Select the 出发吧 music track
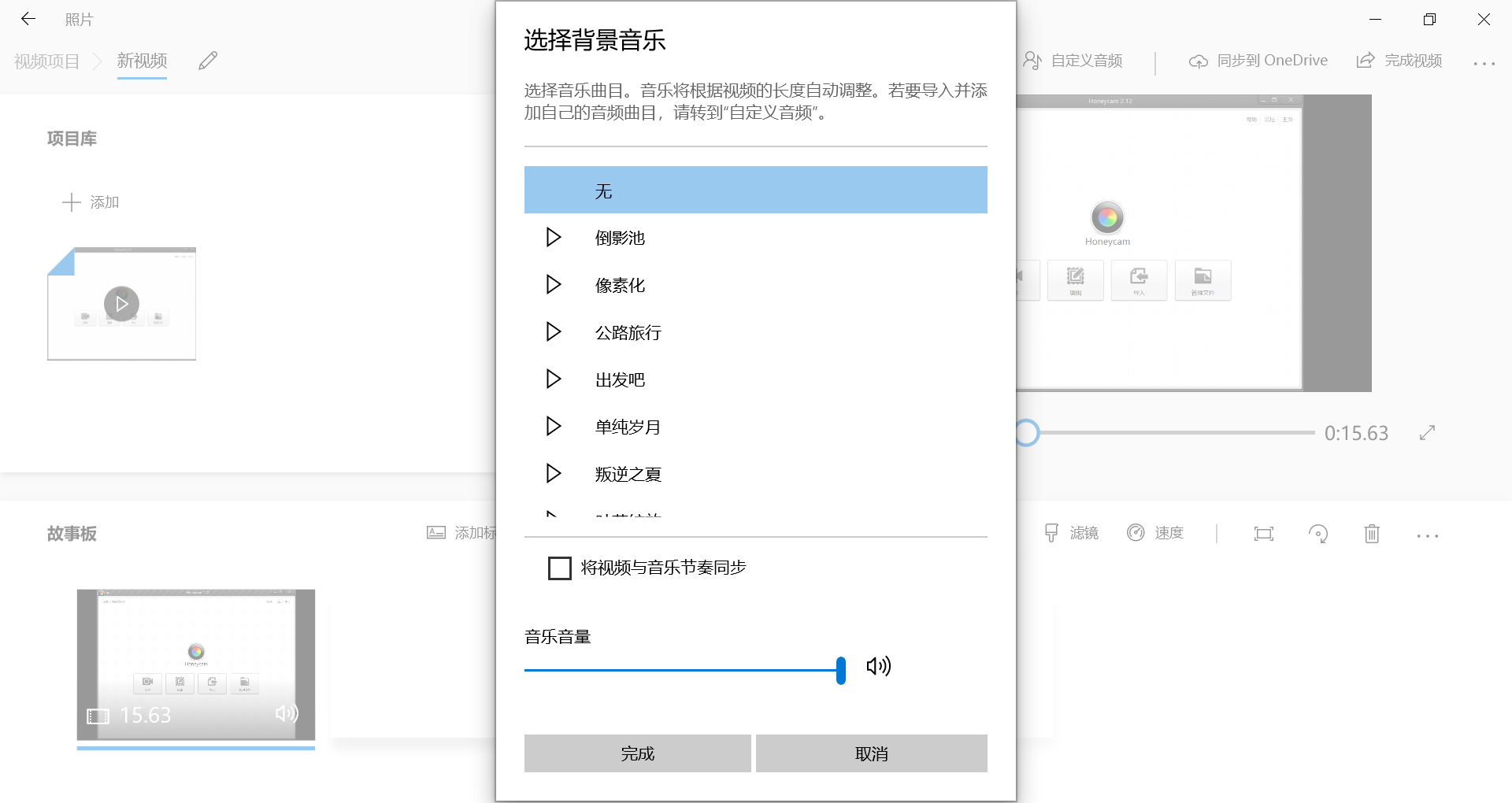The height and width of the screenshot is (803, 1512). [x=756, y=379]
